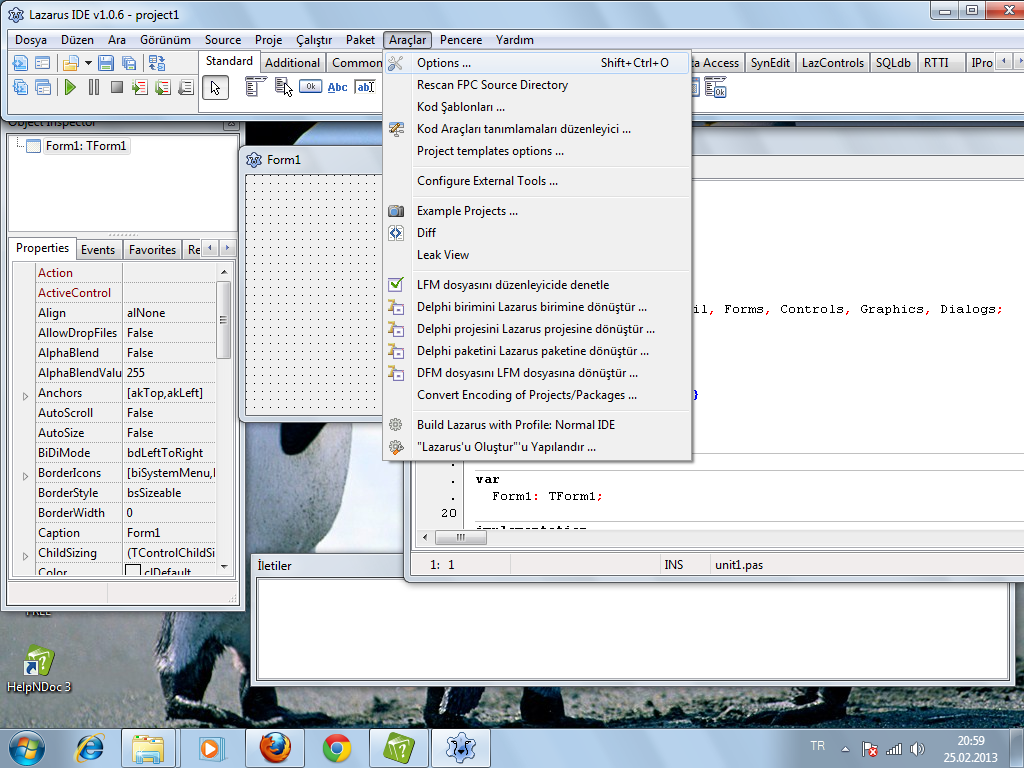The width and height of the screenshot is (1024, 768).
Task: Click the New Form toolbar icon
Action: pos(42,63)
